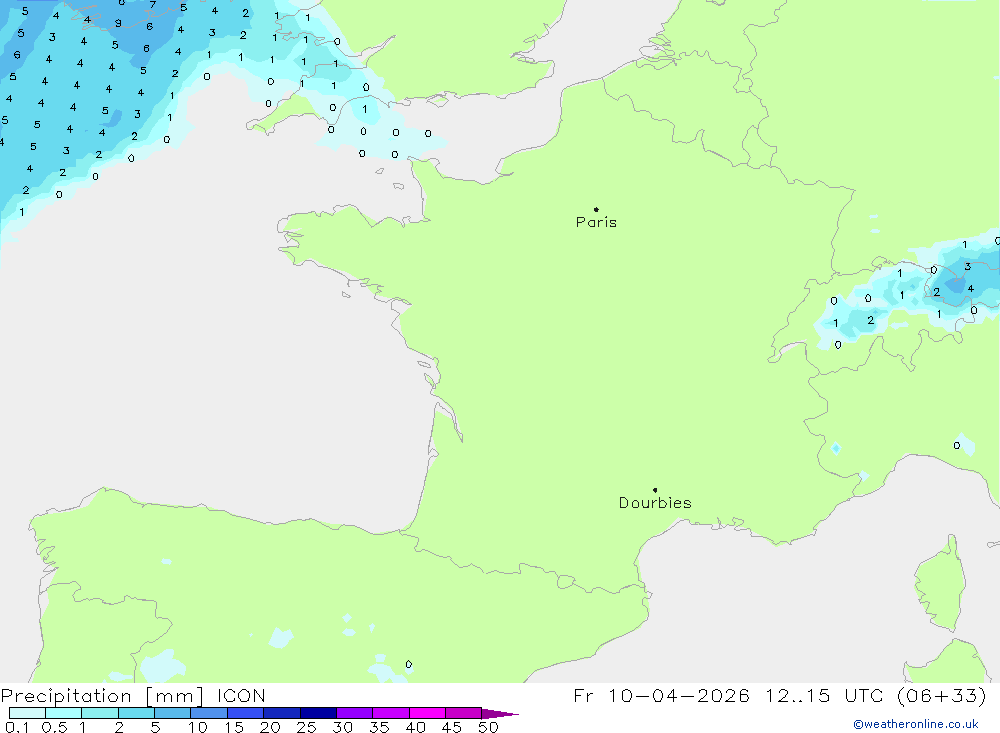
Task: Pick the 25–30 mm legend swatch
Action: [318, 713]
